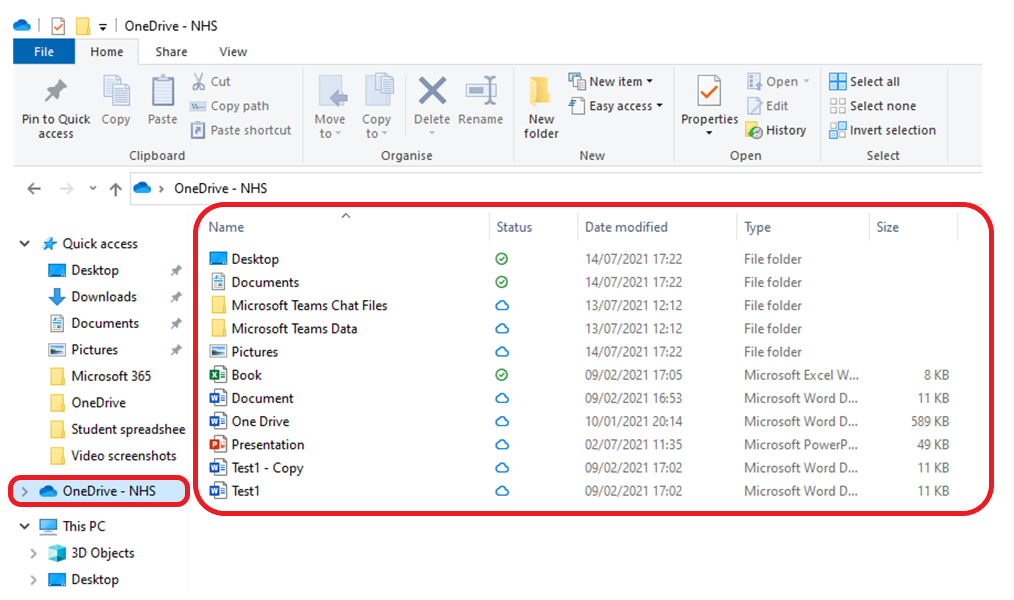The height and width of the screenshot is (600, 1014).
Task: Select the Document Word file
Action: point(262,398)
